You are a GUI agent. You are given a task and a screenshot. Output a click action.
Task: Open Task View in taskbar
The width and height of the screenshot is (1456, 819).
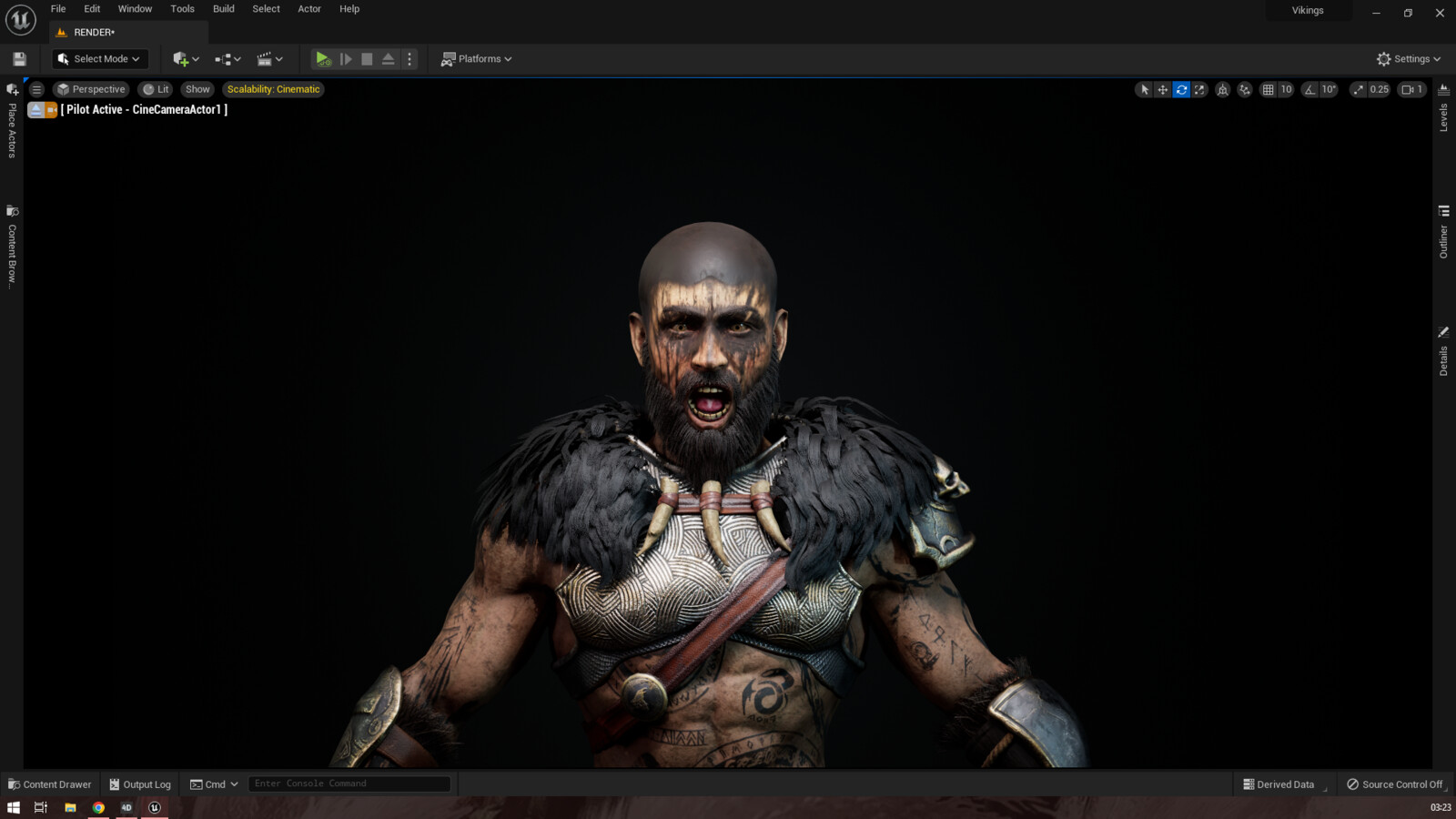pyautogui.click(x=41, y=807)
